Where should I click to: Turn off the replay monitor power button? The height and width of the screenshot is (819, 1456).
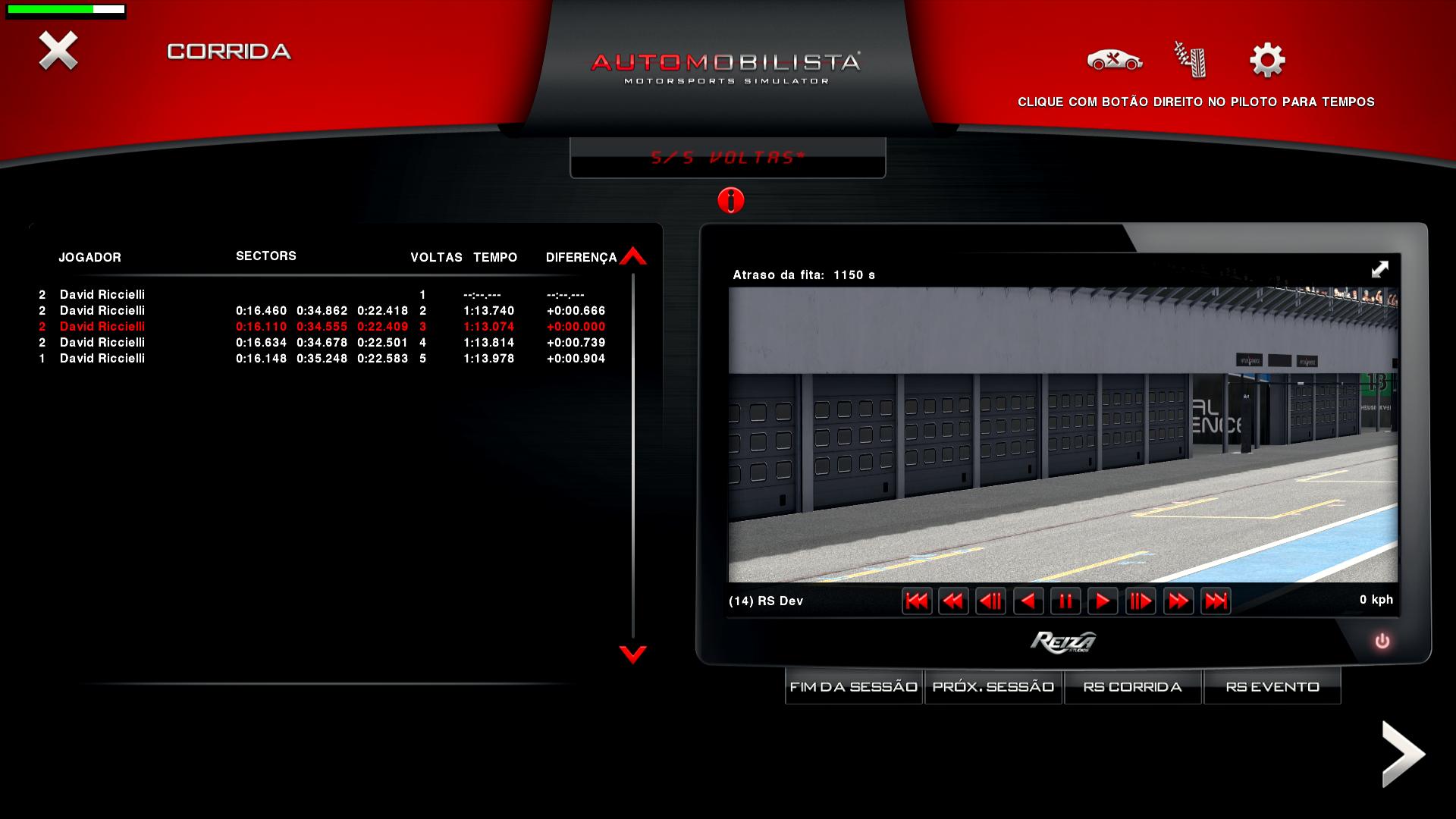[1382, 642]
